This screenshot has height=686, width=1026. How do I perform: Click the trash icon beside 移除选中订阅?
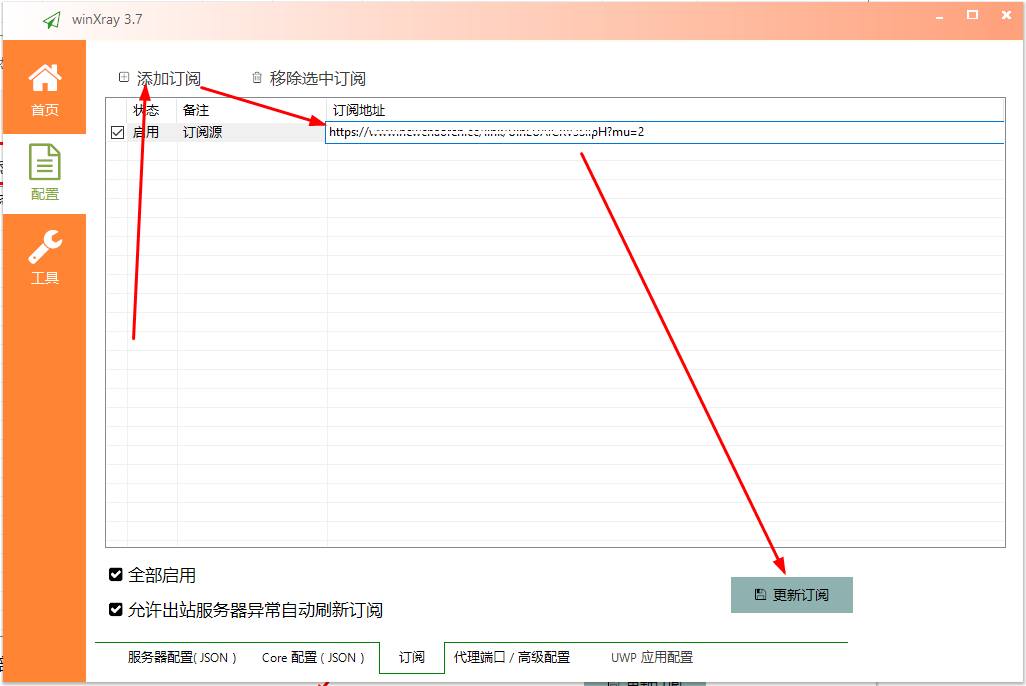[257, 77]
